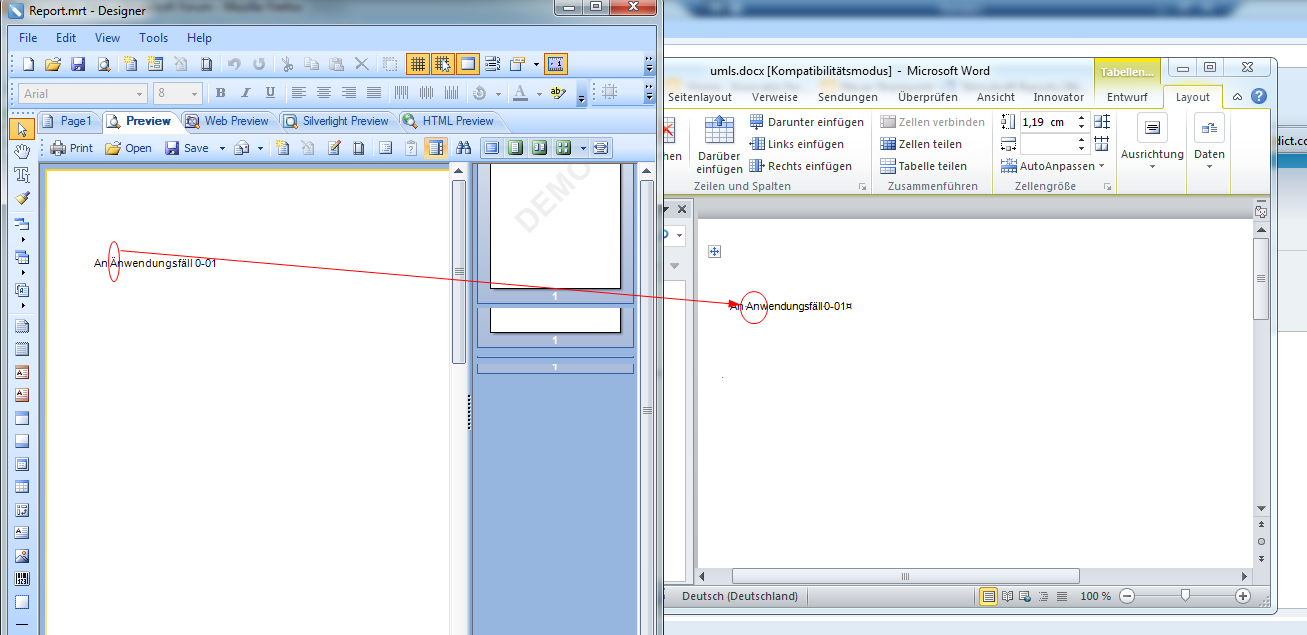
Task: Click the Underline formatting icon in Designer
Action: coord(270,93)
